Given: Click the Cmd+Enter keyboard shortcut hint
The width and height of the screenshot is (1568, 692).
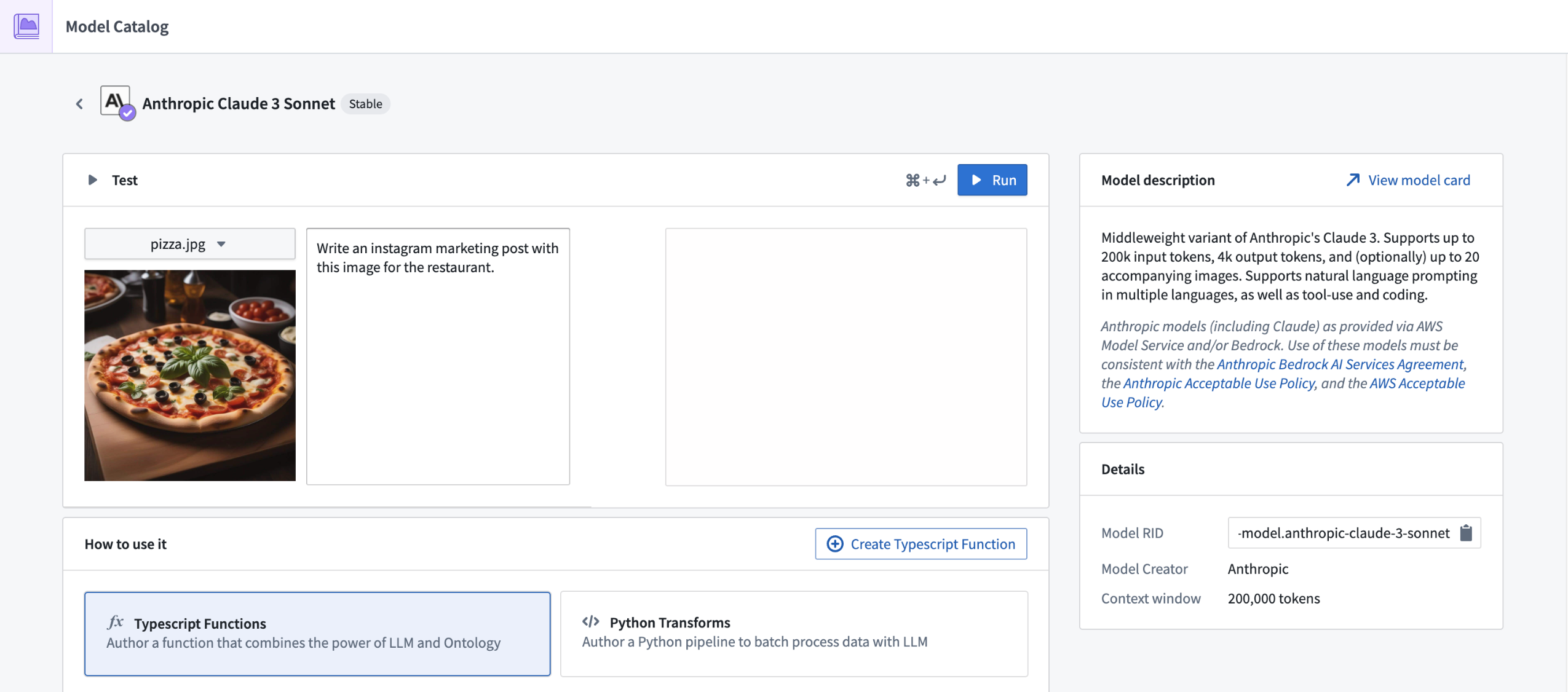Looking at the screenshot, I should pos(925,180).
